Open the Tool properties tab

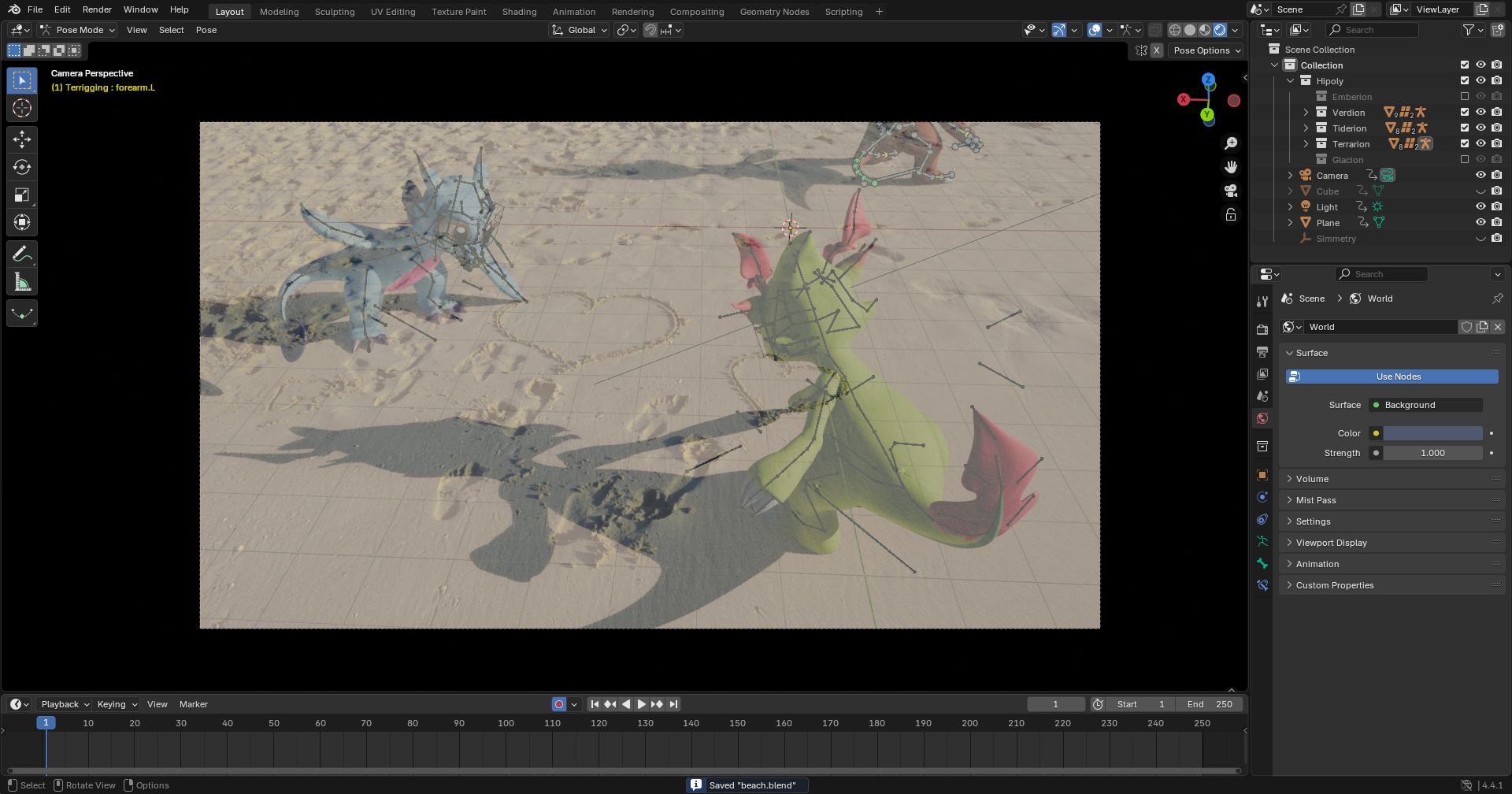[1262, 301]
